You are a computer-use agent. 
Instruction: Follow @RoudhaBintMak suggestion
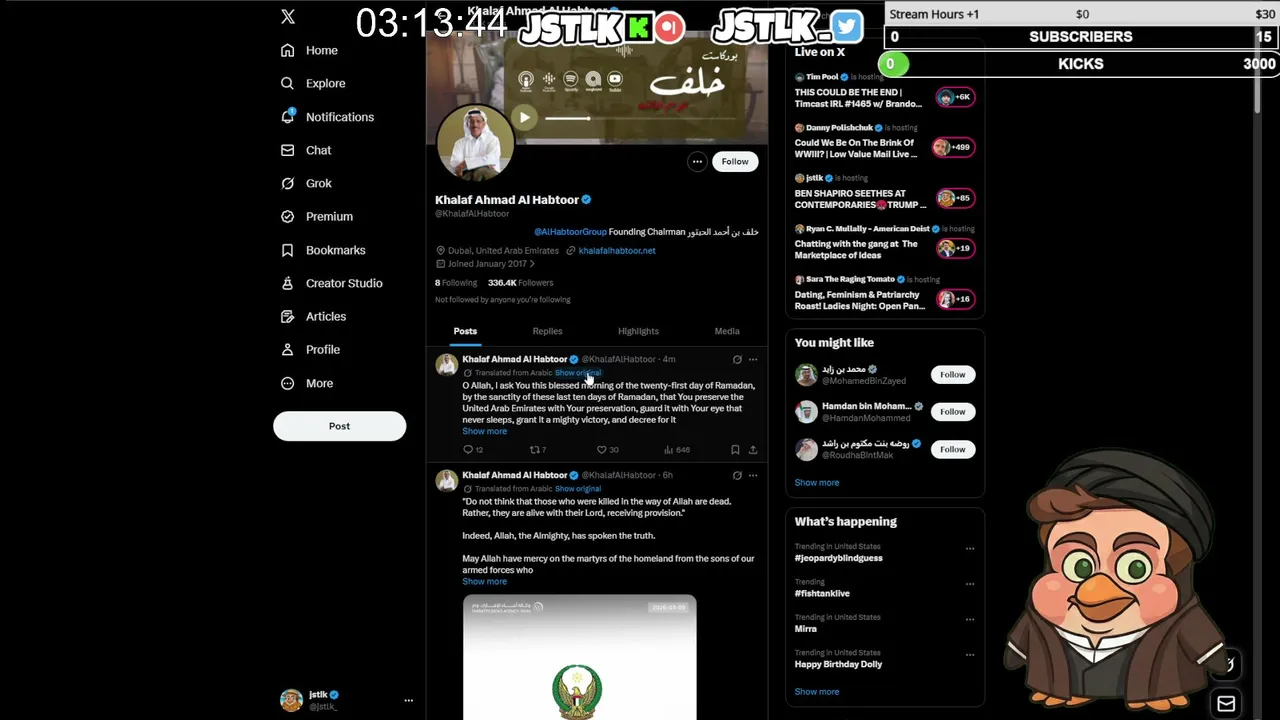[x=952, y=449]
